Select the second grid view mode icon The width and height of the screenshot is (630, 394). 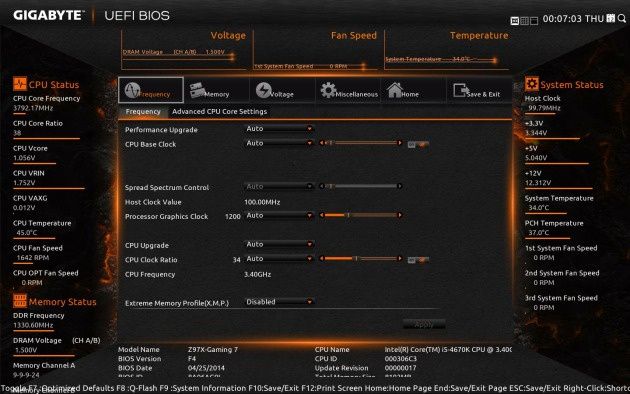[524, 21]
